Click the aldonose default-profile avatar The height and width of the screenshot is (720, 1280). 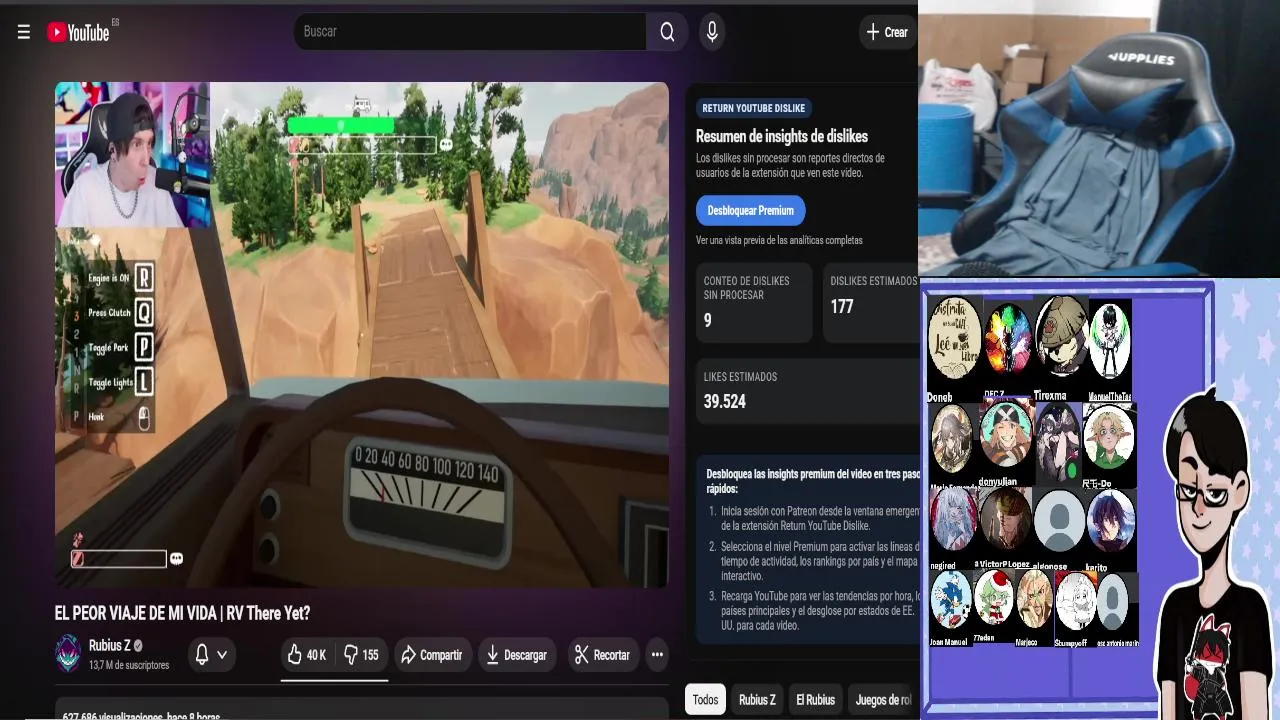(1059, 521)
